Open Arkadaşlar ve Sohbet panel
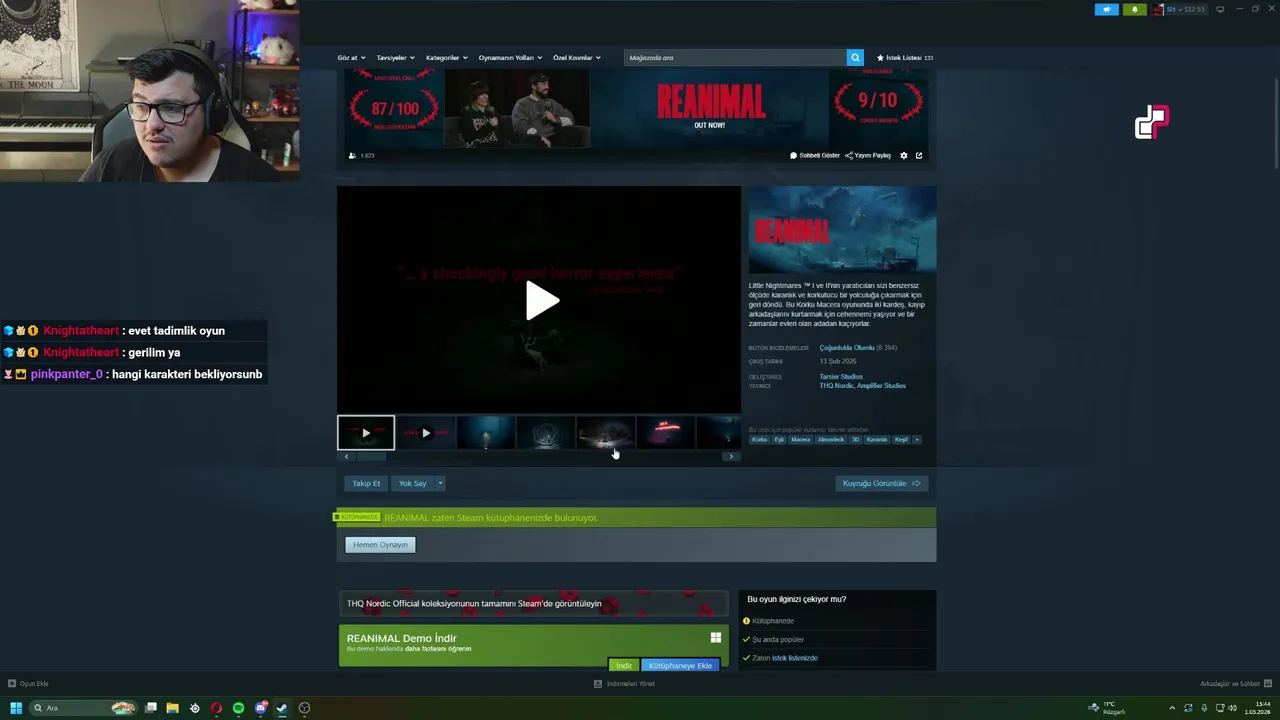Image resolution: width=1280 pixels, height=720 pixels. tap(1234, 684)
